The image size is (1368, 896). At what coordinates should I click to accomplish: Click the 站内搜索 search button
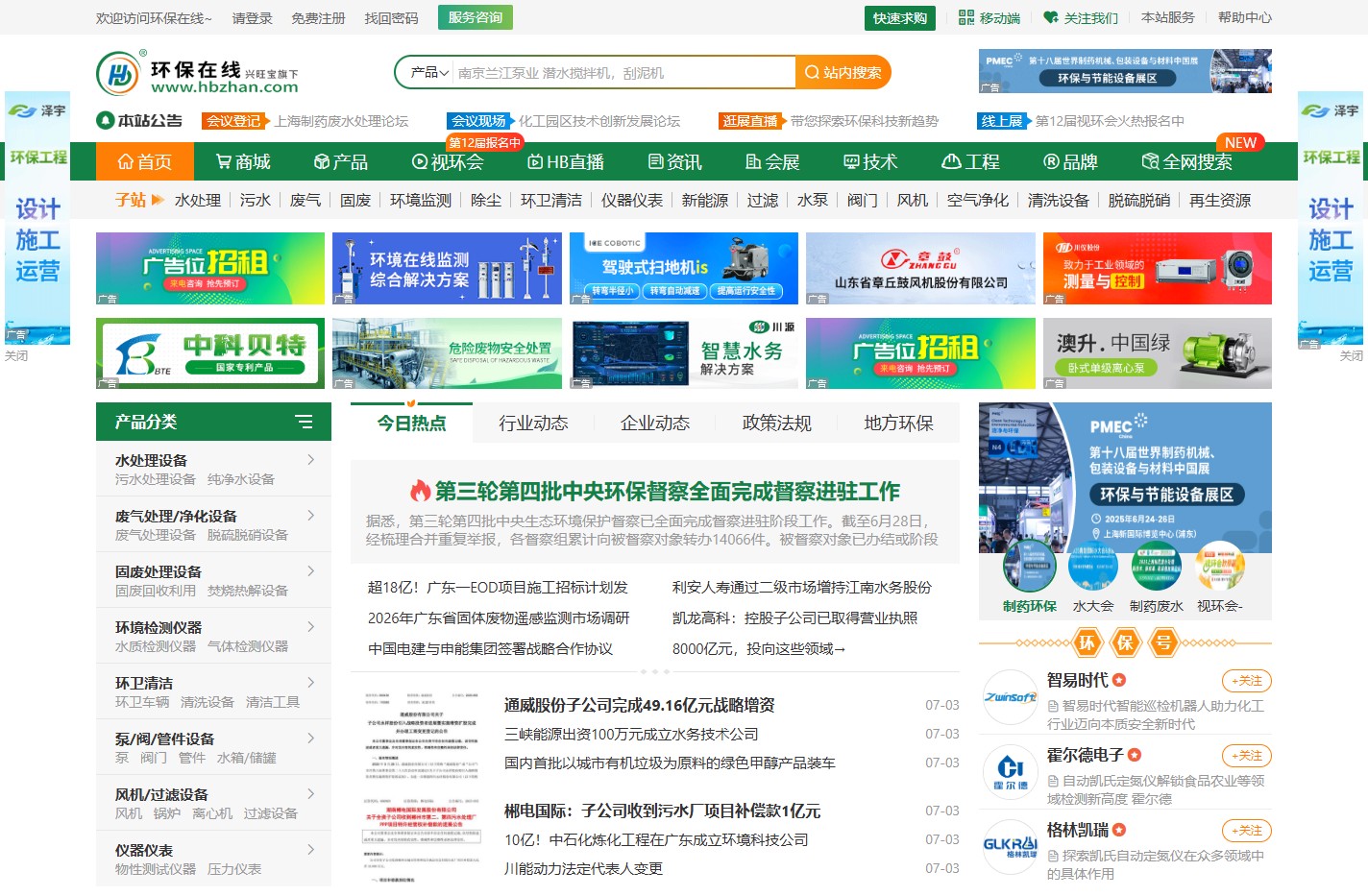(843, 72)
